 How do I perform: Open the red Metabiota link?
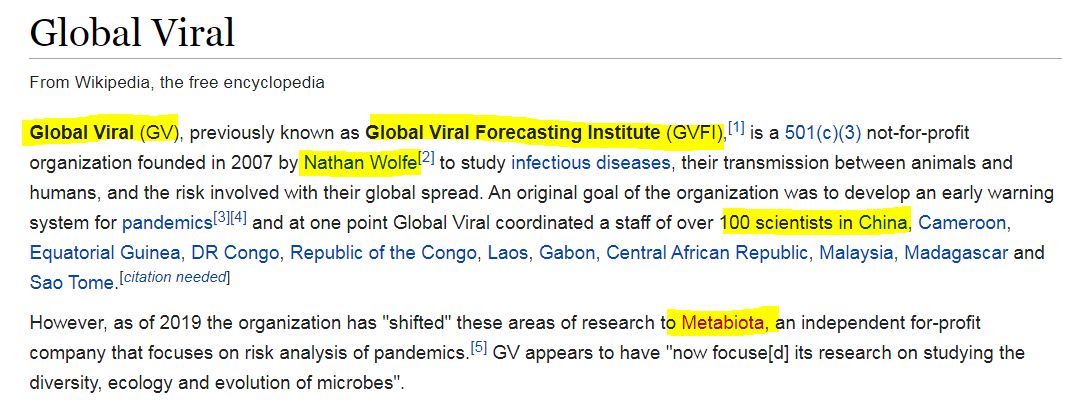coord(725,322)
